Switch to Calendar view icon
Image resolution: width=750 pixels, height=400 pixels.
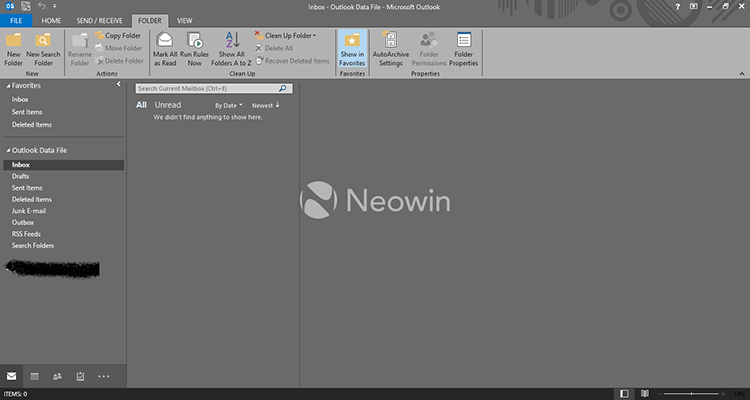pos(34,377)
